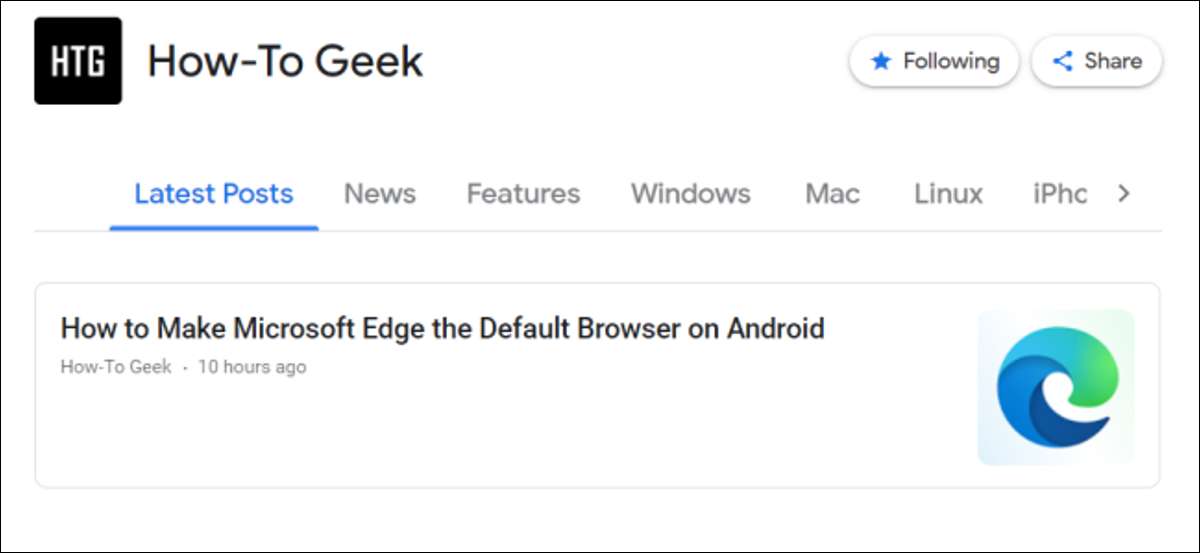Open the Microsoft Edge default browser article
This screenshot has width=1200, height=553.
442,328
